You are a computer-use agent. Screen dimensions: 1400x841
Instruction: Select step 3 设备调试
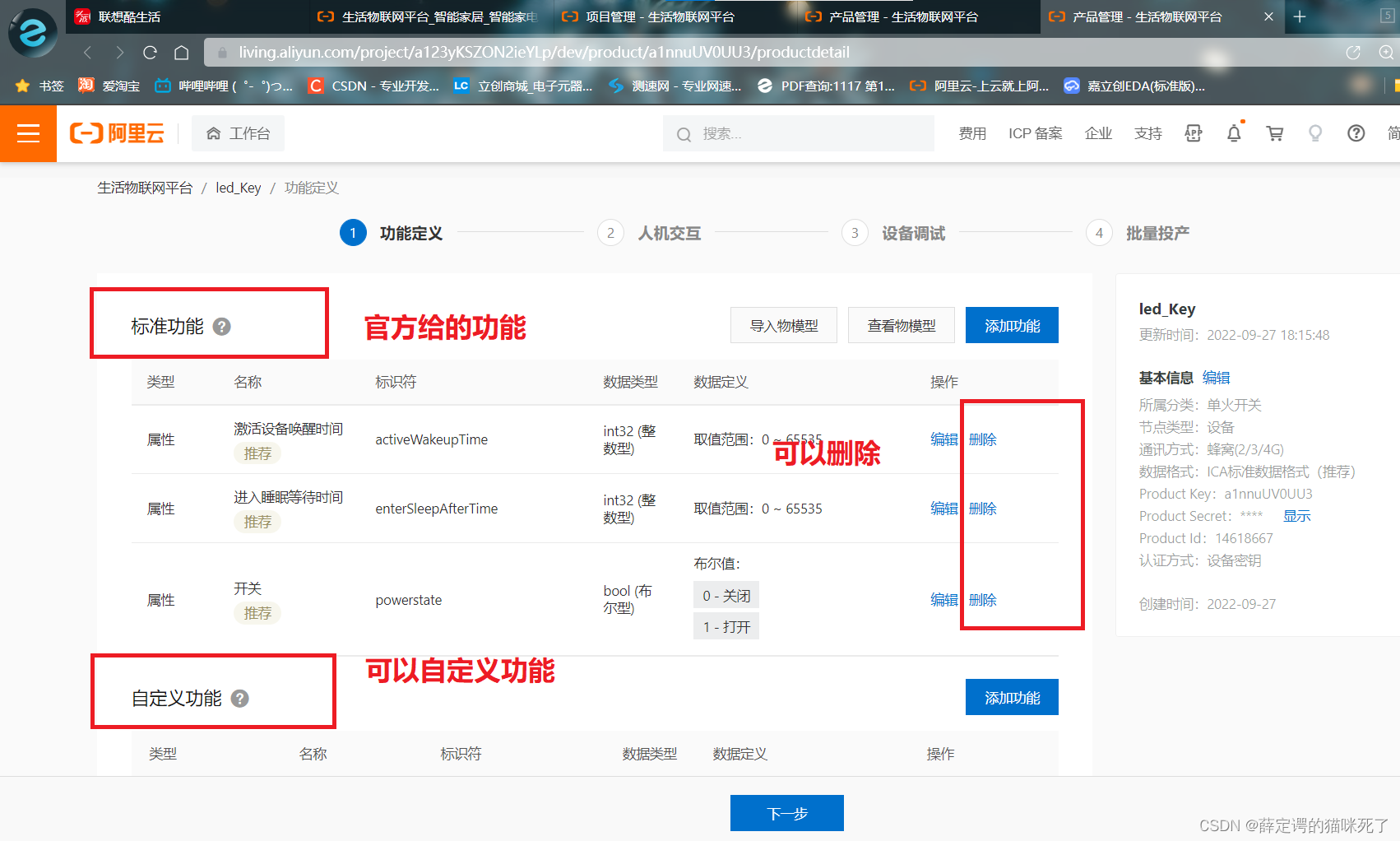pyautogui.click(x=893, y=233)
